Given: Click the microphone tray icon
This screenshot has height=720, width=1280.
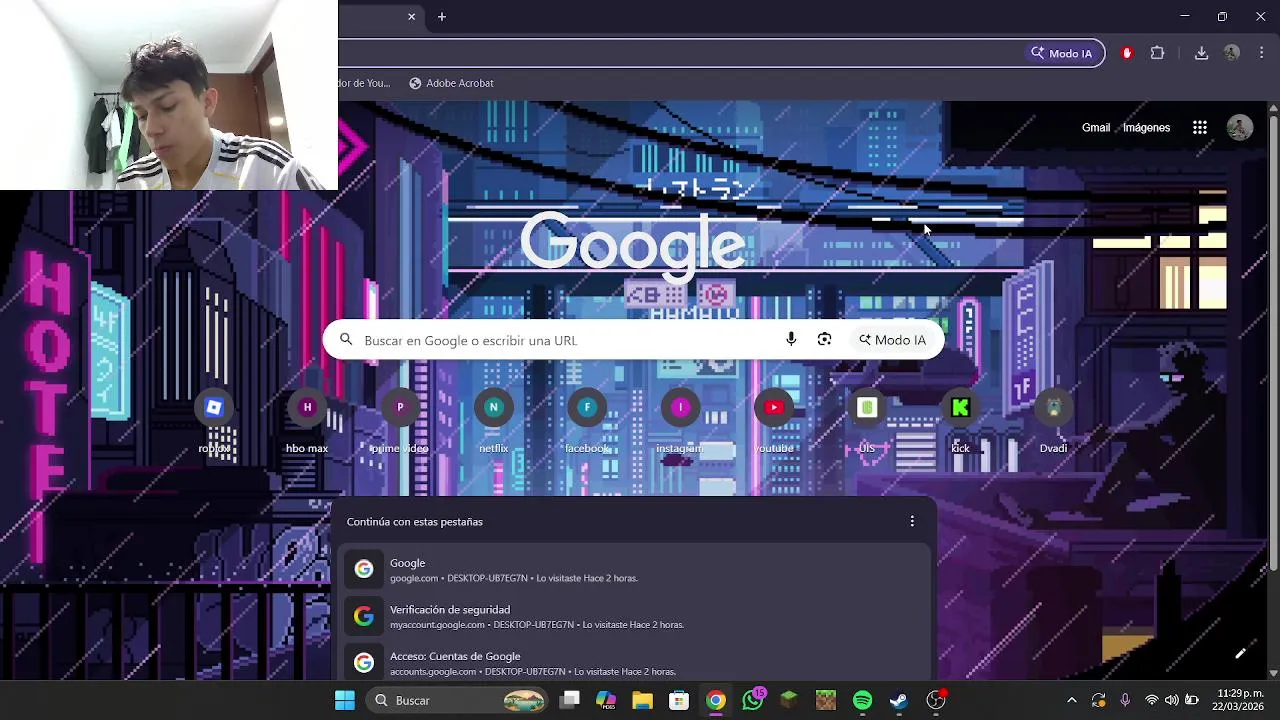Looking at the screenshot, I should [1125, 700].
